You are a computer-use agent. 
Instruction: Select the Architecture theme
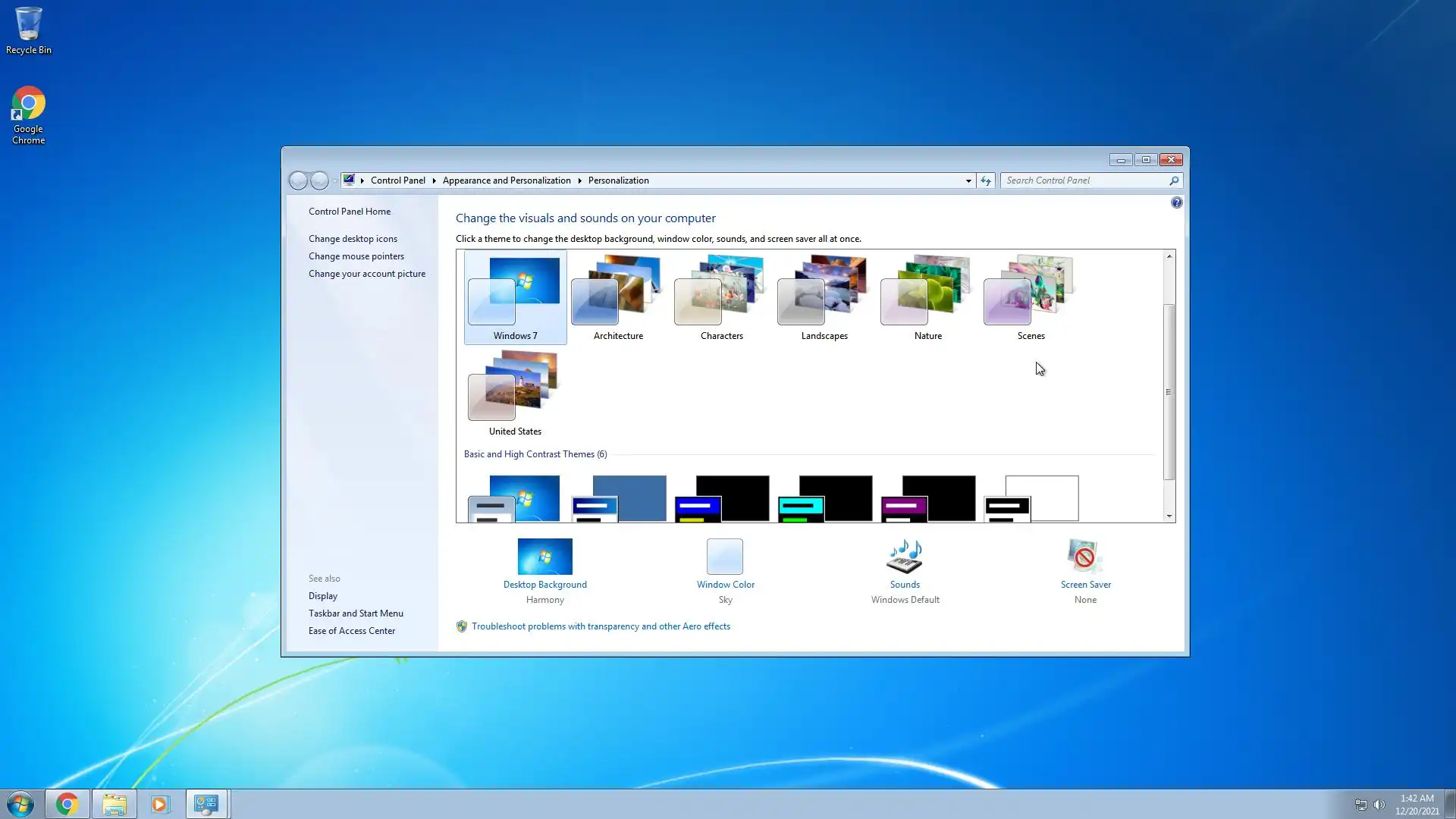tap(618, 297)
